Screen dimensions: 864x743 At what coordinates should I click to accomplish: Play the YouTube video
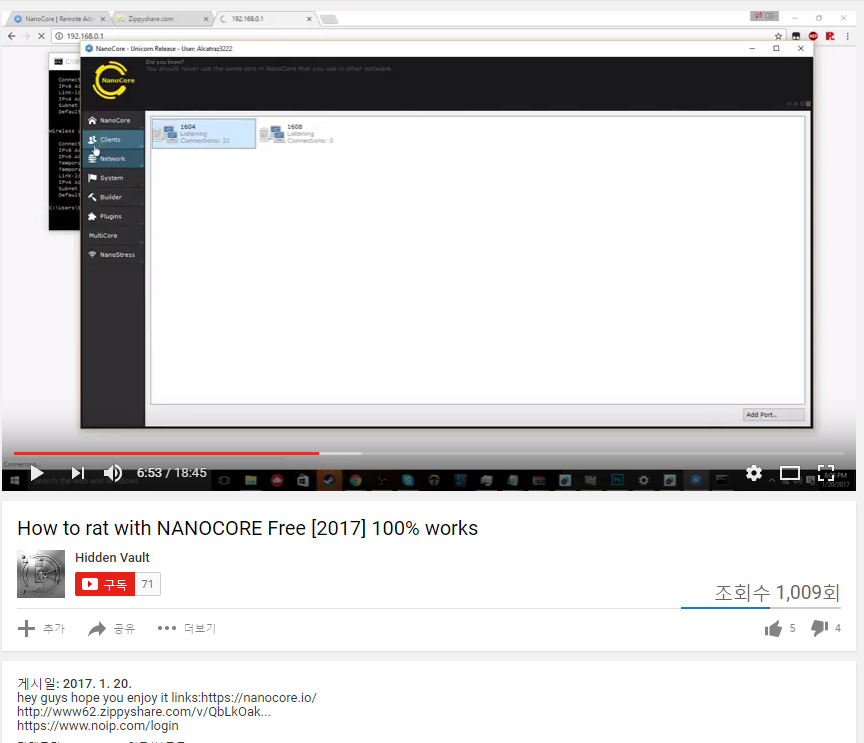pyautogui.click(x=37, y=473)
